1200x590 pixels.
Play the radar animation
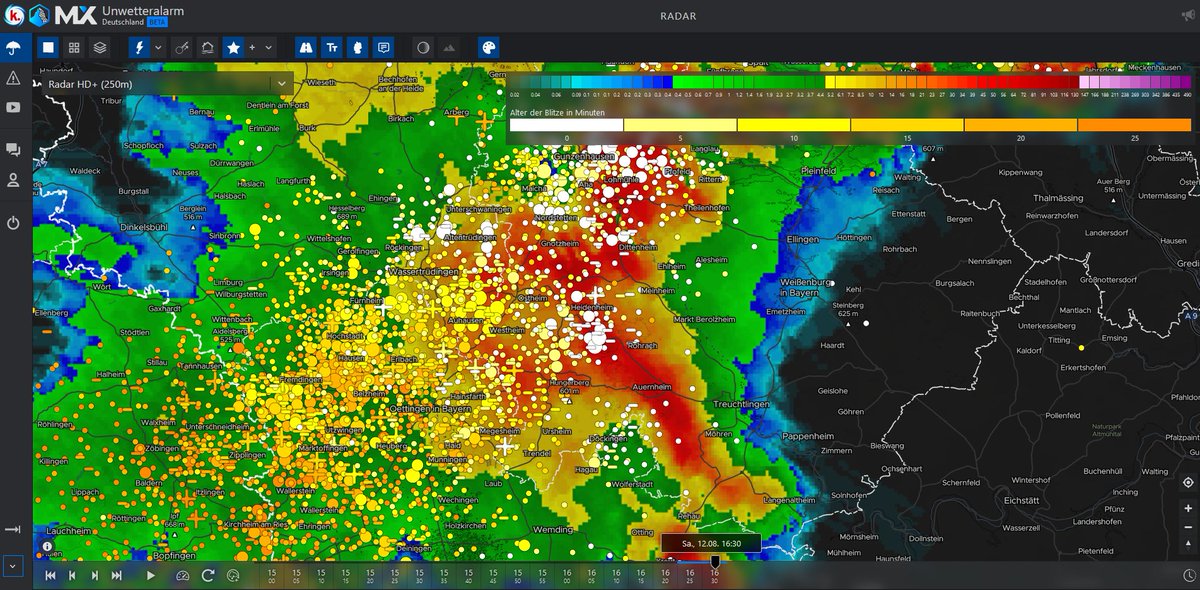(151, 575)
